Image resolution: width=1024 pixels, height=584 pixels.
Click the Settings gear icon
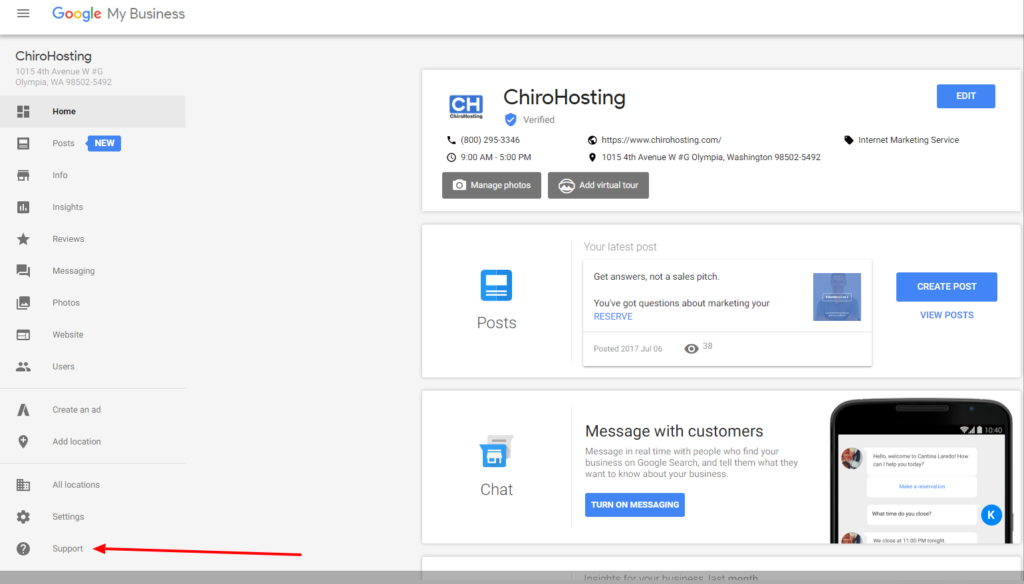click(23, 517)
